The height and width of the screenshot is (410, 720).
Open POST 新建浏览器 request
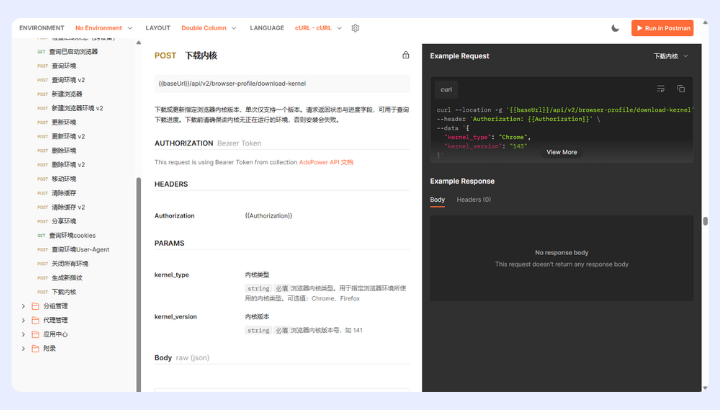tap(60, 94)
